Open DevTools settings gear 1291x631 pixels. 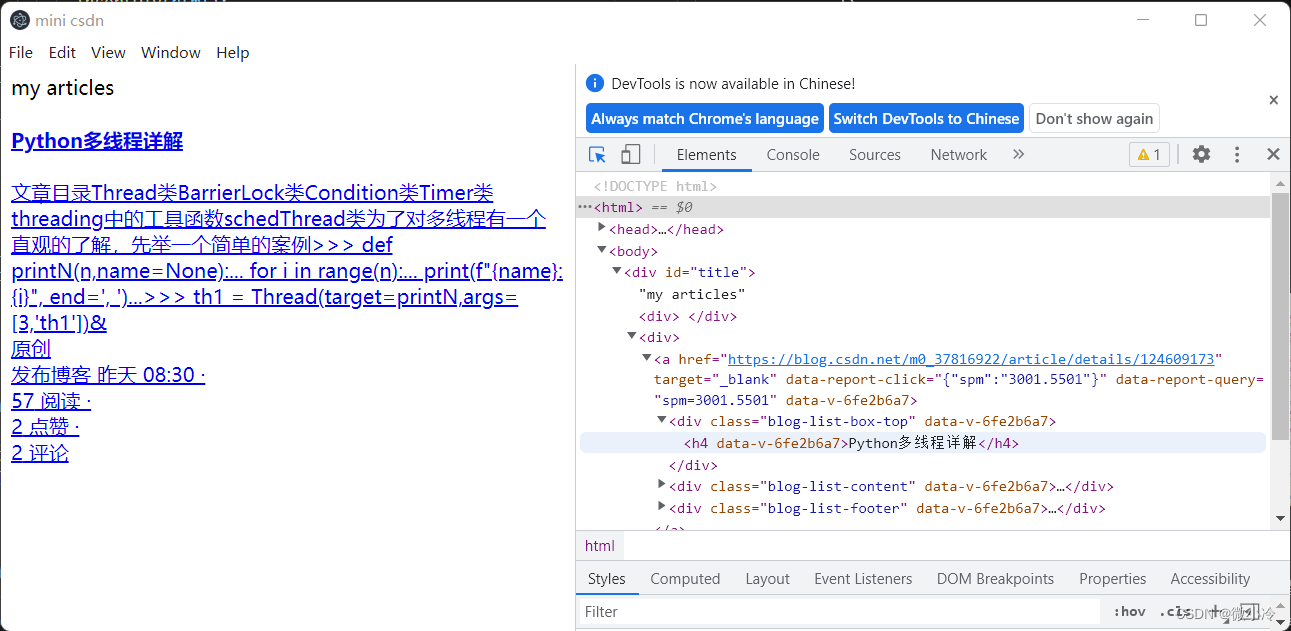(x=1201, y=154)
